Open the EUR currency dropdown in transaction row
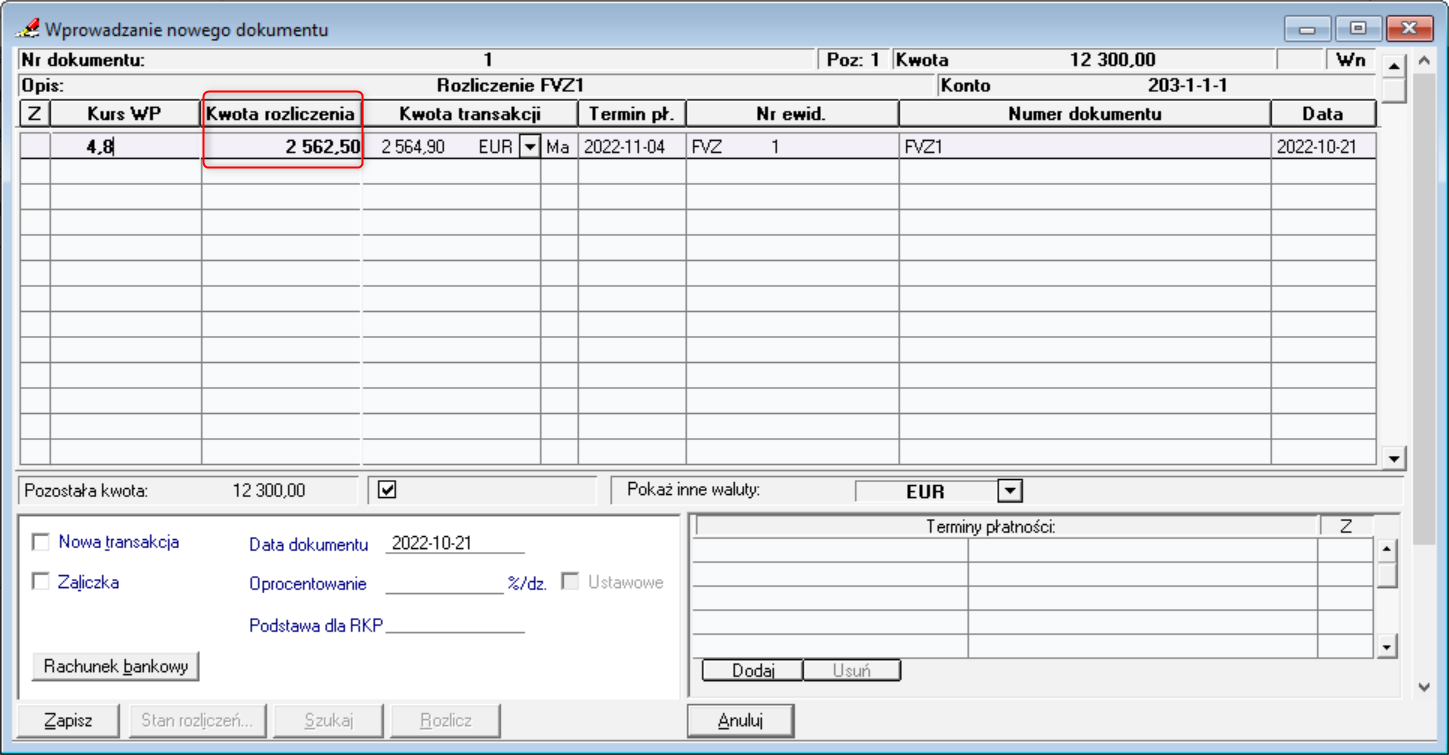Viewport: 1449px width, 755px height. point(530,147)
